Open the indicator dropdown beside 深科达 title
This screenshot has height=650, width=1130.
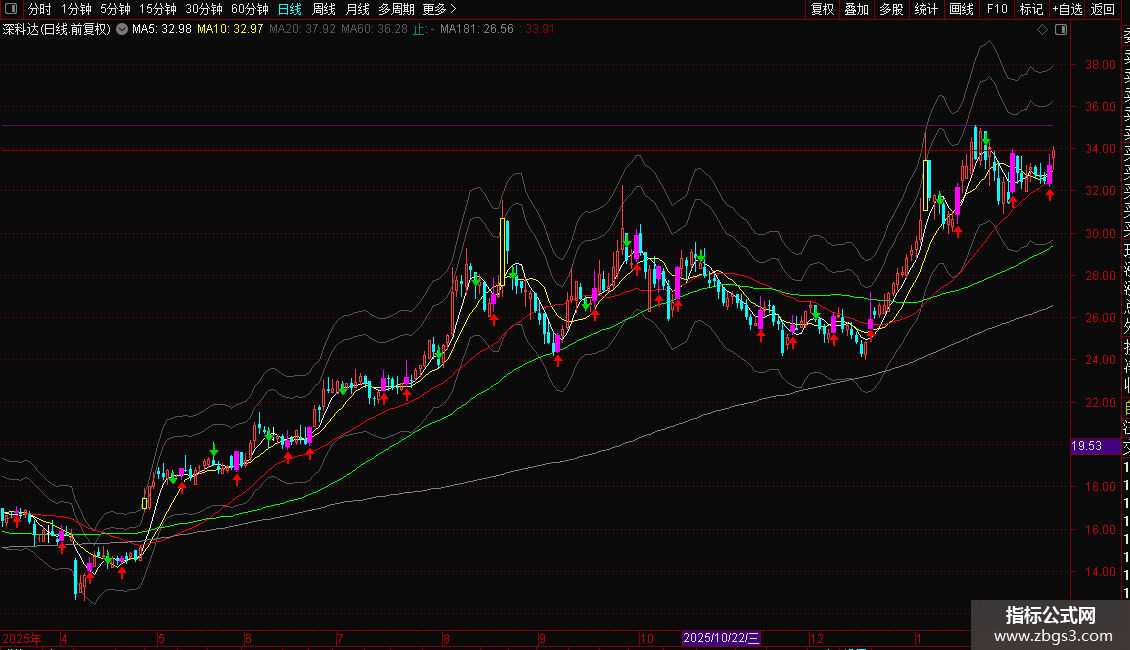122,29
